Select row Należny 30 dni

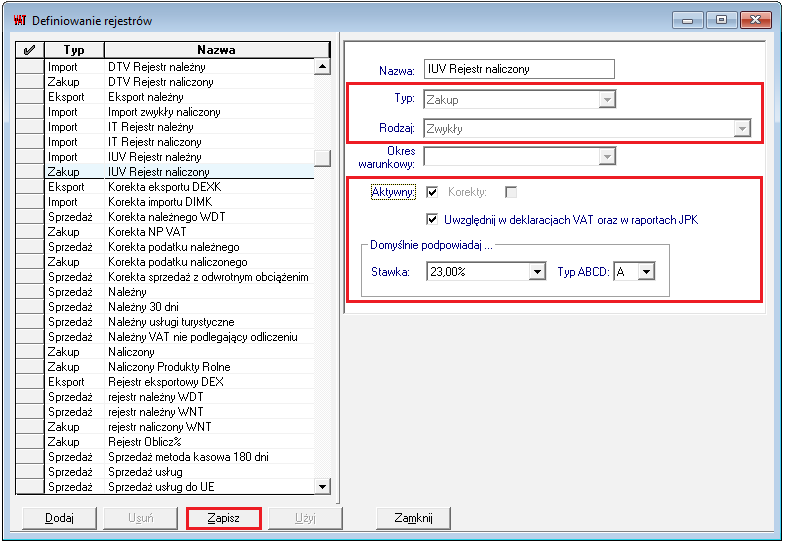[x=165, y=307]
